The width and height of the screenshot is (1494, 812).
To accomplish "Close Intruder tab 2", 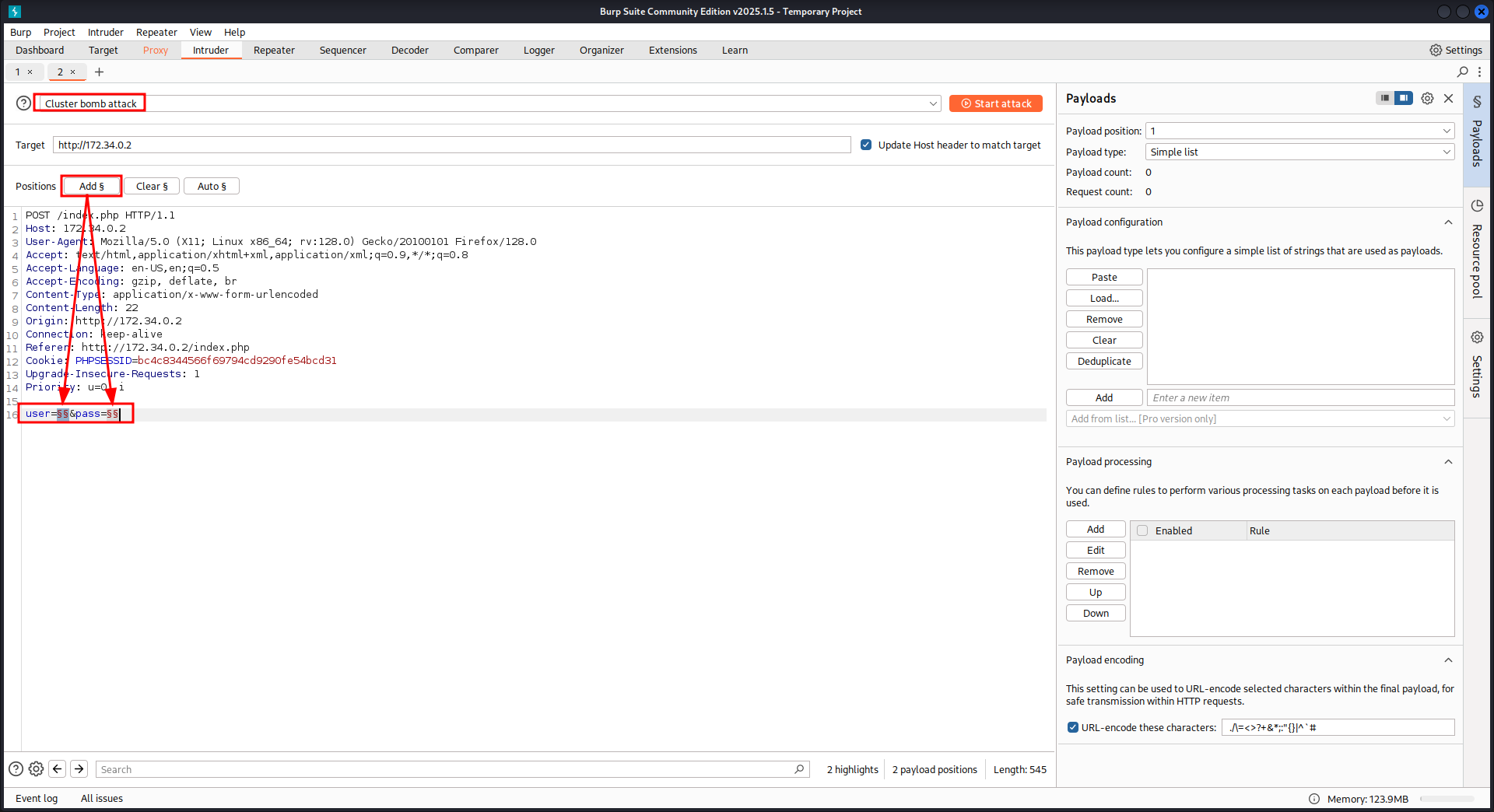I will point(73,72).
